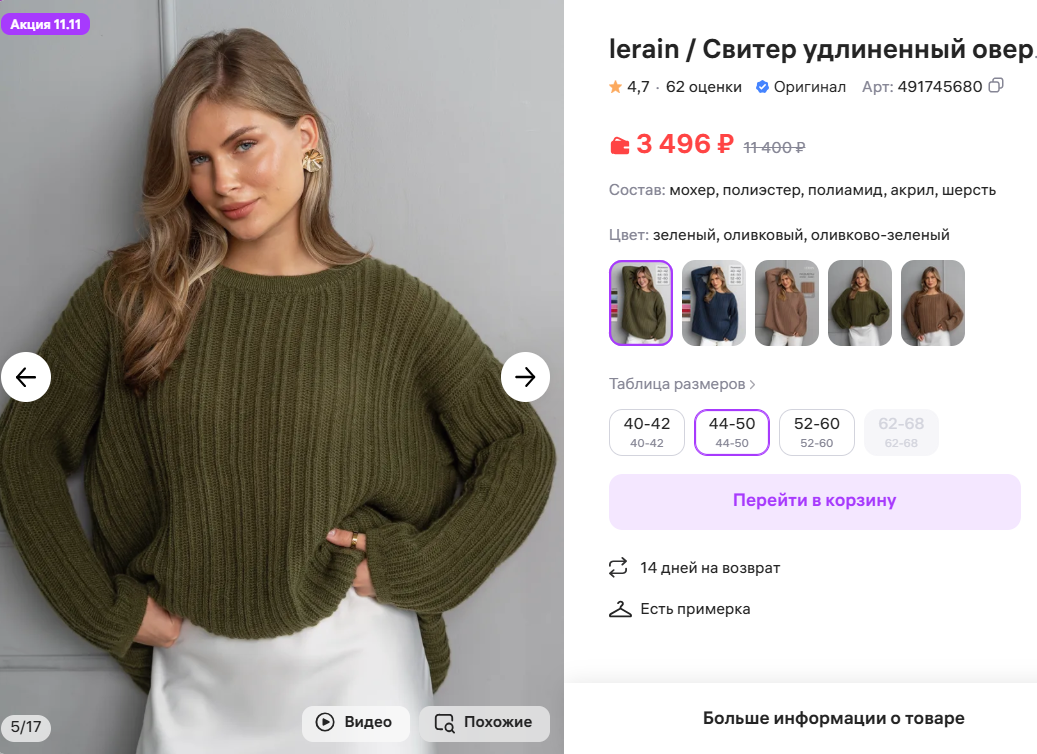Click the Акция 11.11 promo badge

[x=46, y=23]
